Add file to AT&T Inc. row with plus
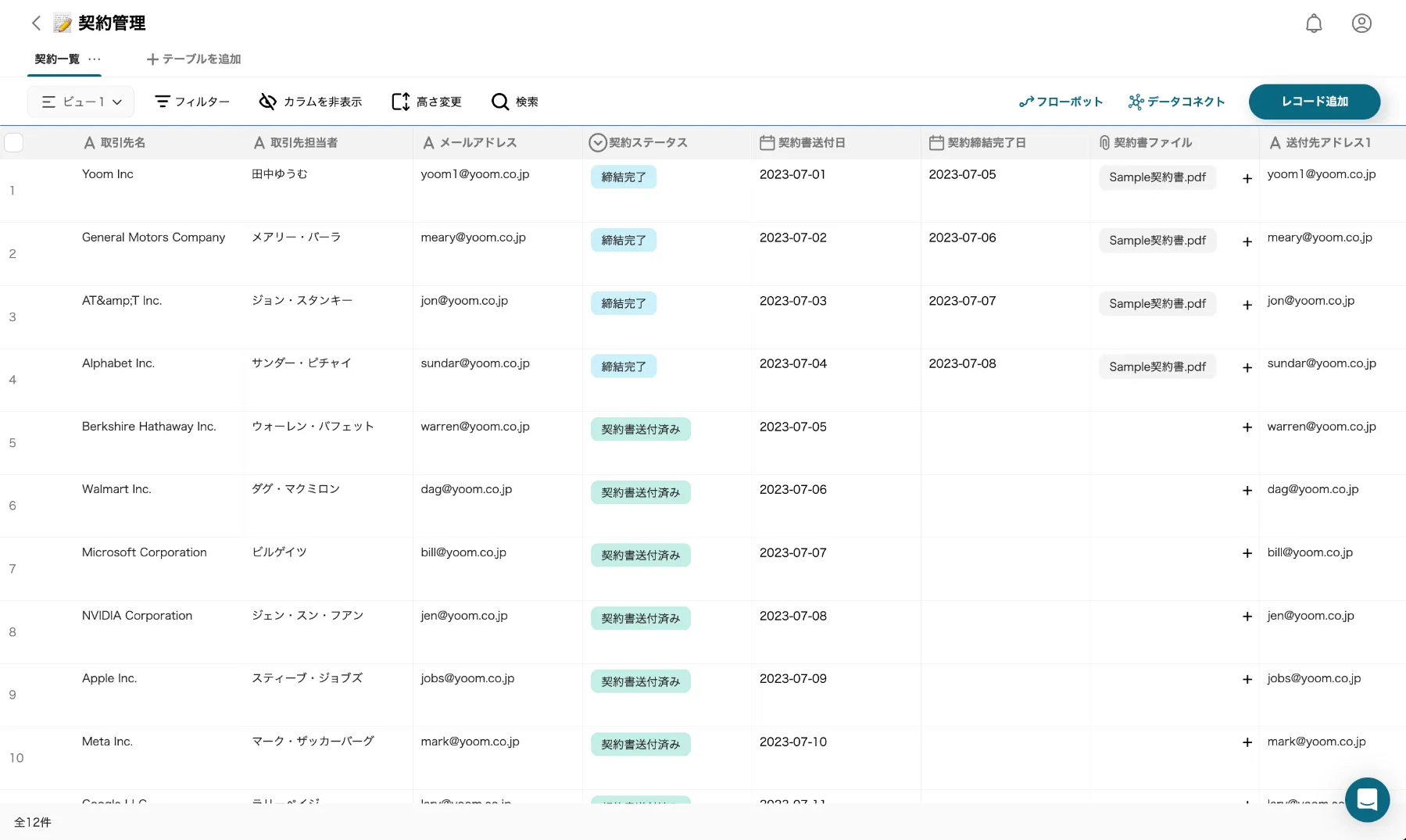The width and height of the screenshot is (1406, 840). tap(1247, 305)
